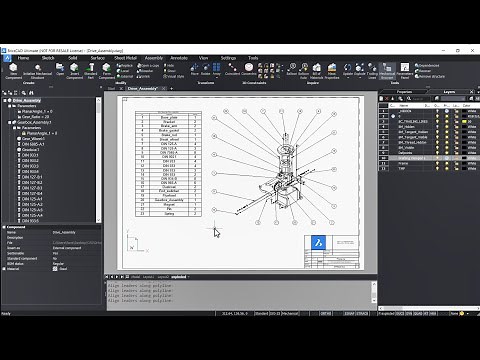Switch to the Properties panel tab
480x360 pixels.
tap(404, 92)
